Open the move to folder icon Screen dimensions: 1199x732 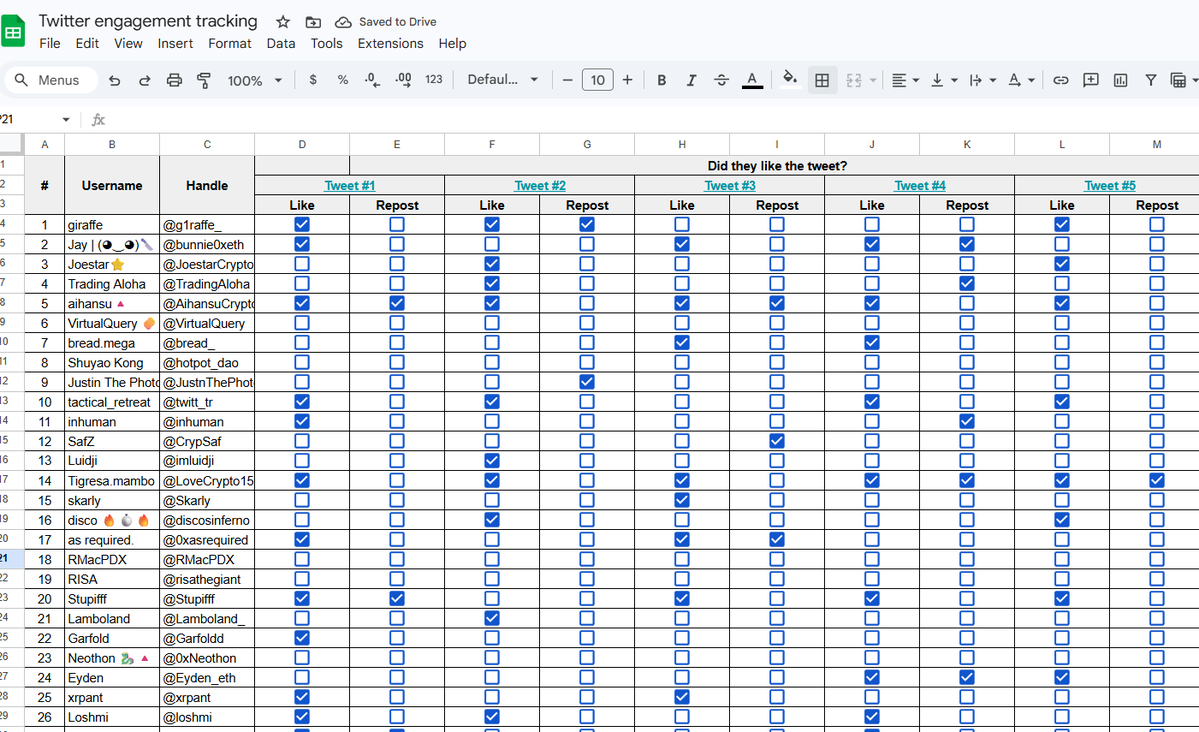click(x=313, y=22)
